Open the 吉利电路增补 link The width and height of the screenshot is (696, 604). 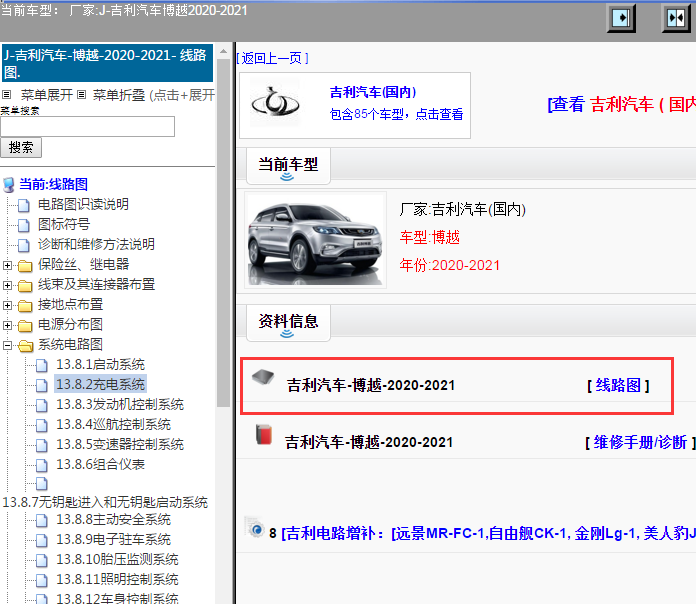pyautogui.click(x=488, y=533)
